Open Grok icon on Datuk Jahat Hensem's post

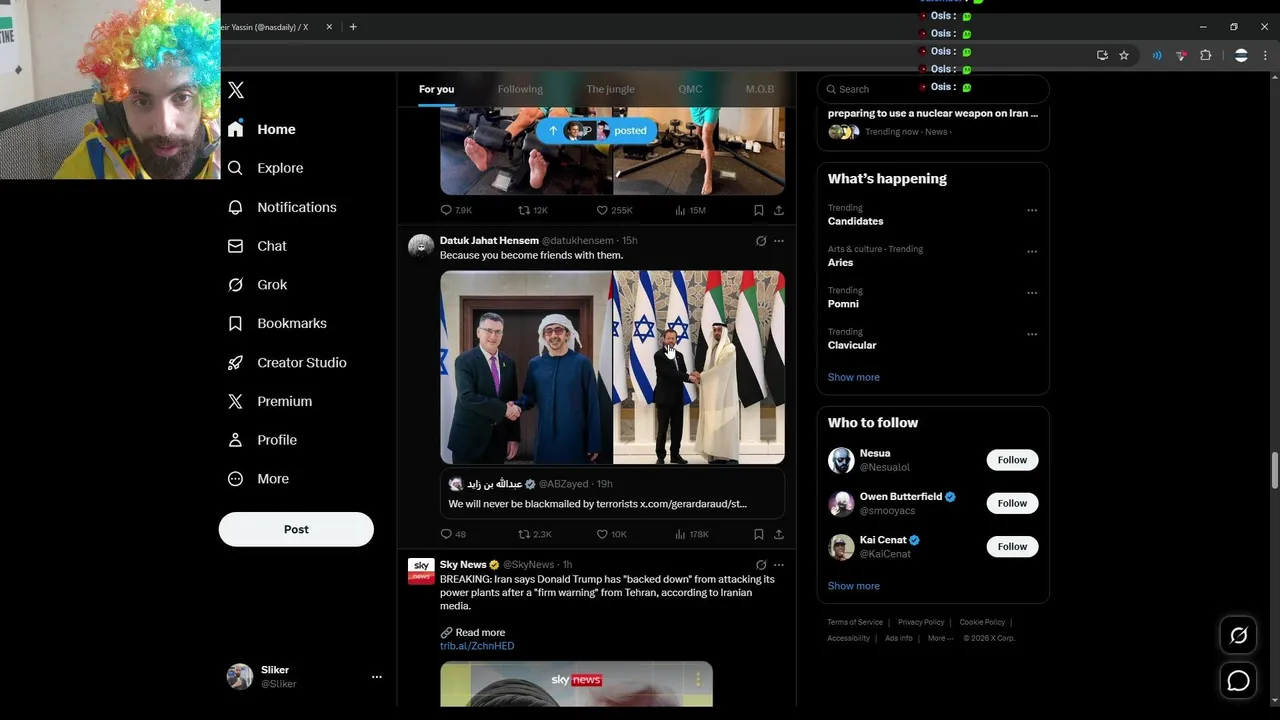(761, 241)
